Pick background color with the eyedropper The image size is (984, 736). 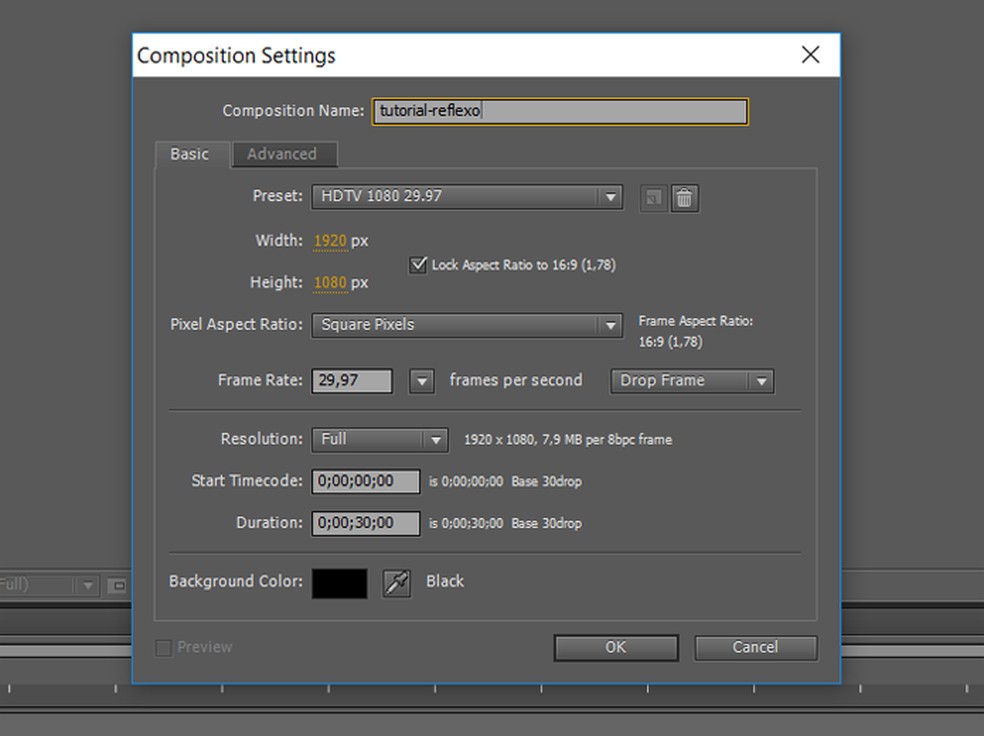pyautogui.click(x=397, y=583)
